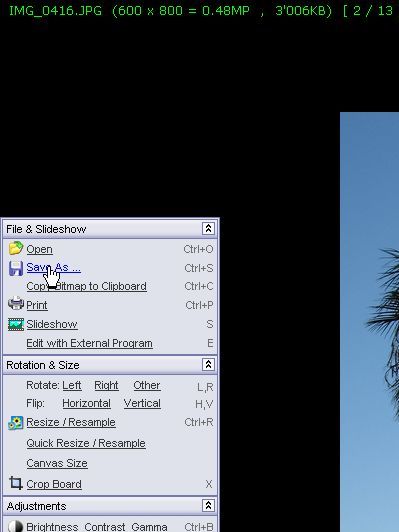
Task: Flip the image Horizontal
Action: point(87,403)
